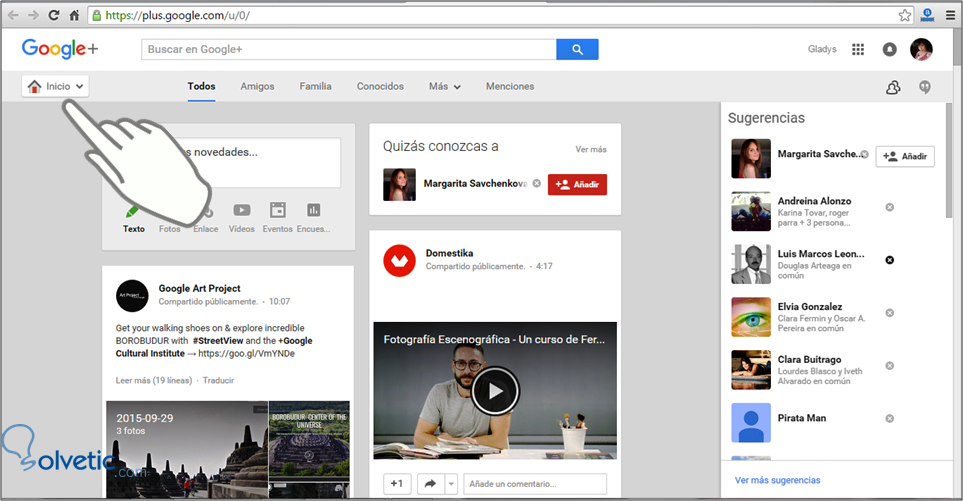Open the 2015-09-29 Borobudur photo
963x501 pixels.
[x=187, y=449]
